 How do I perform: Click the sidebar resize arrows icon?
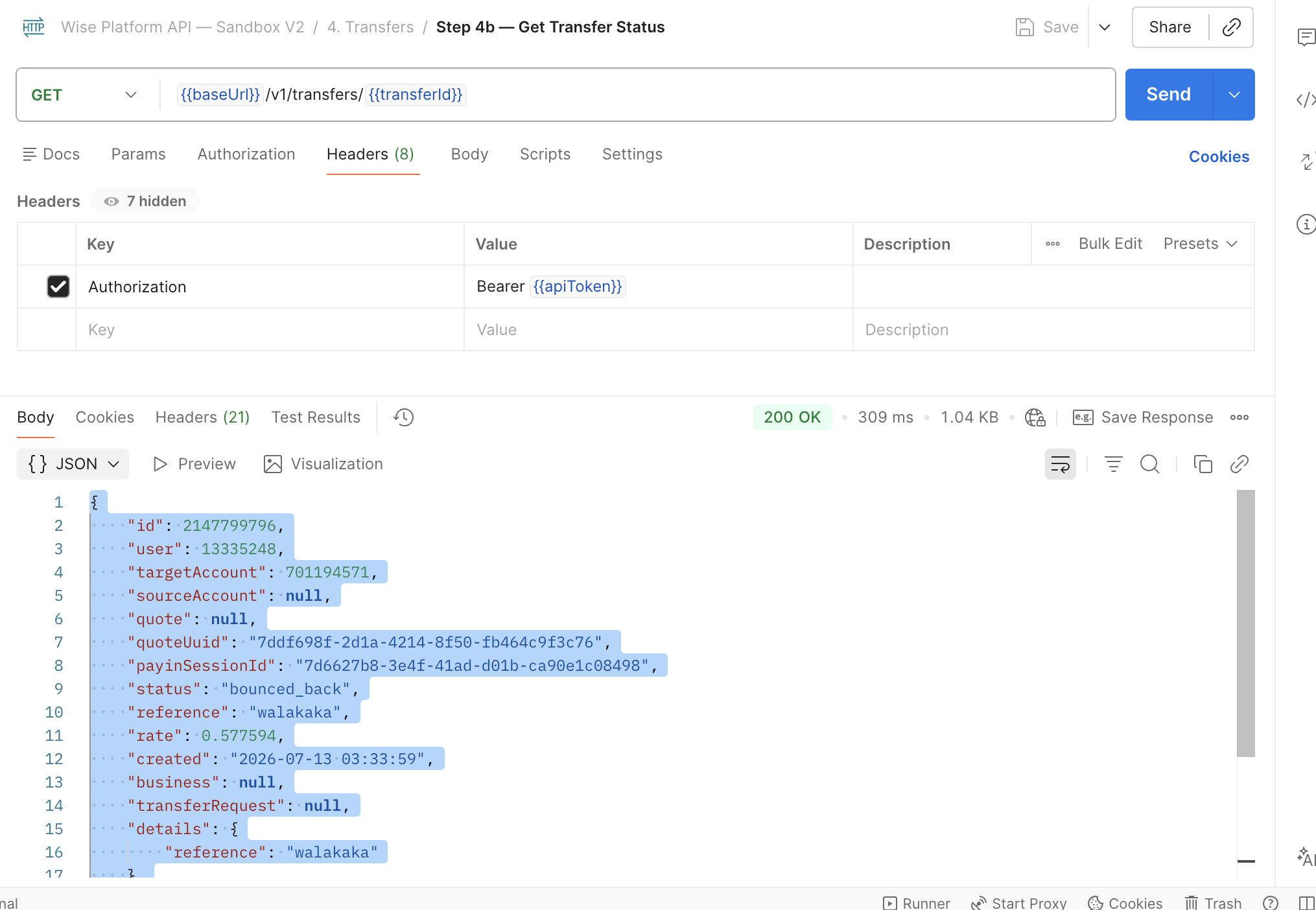point(1307,161)
